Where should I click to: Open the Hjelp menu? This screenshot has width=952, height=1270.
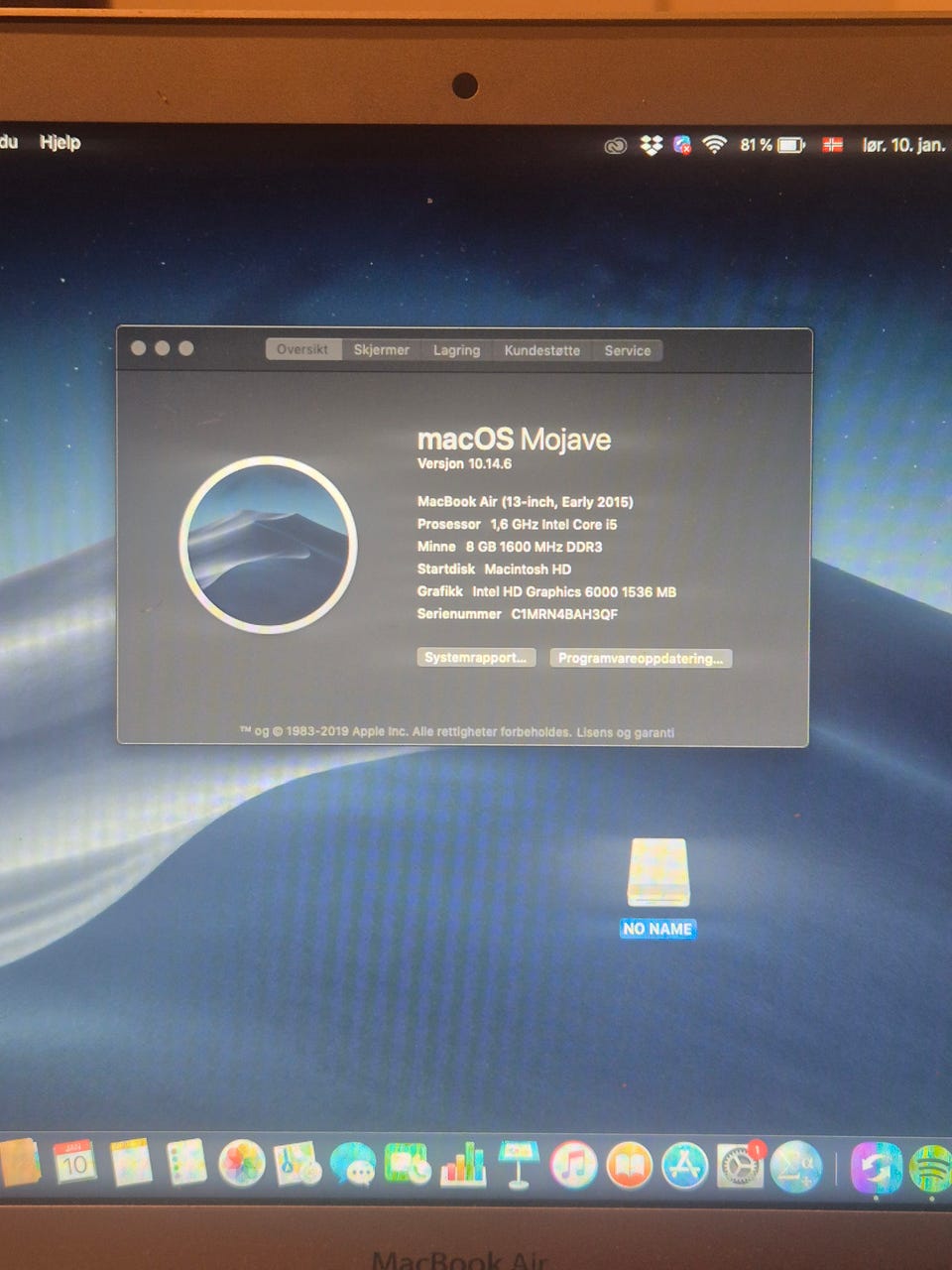[x=59, y=142]
